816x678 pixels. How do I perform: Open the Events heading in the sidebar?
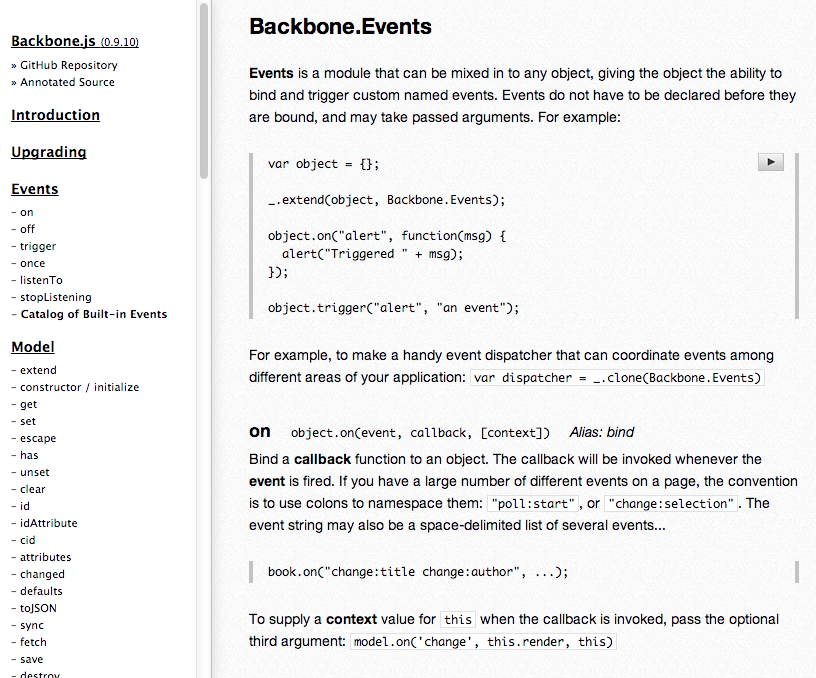(35, 189)
